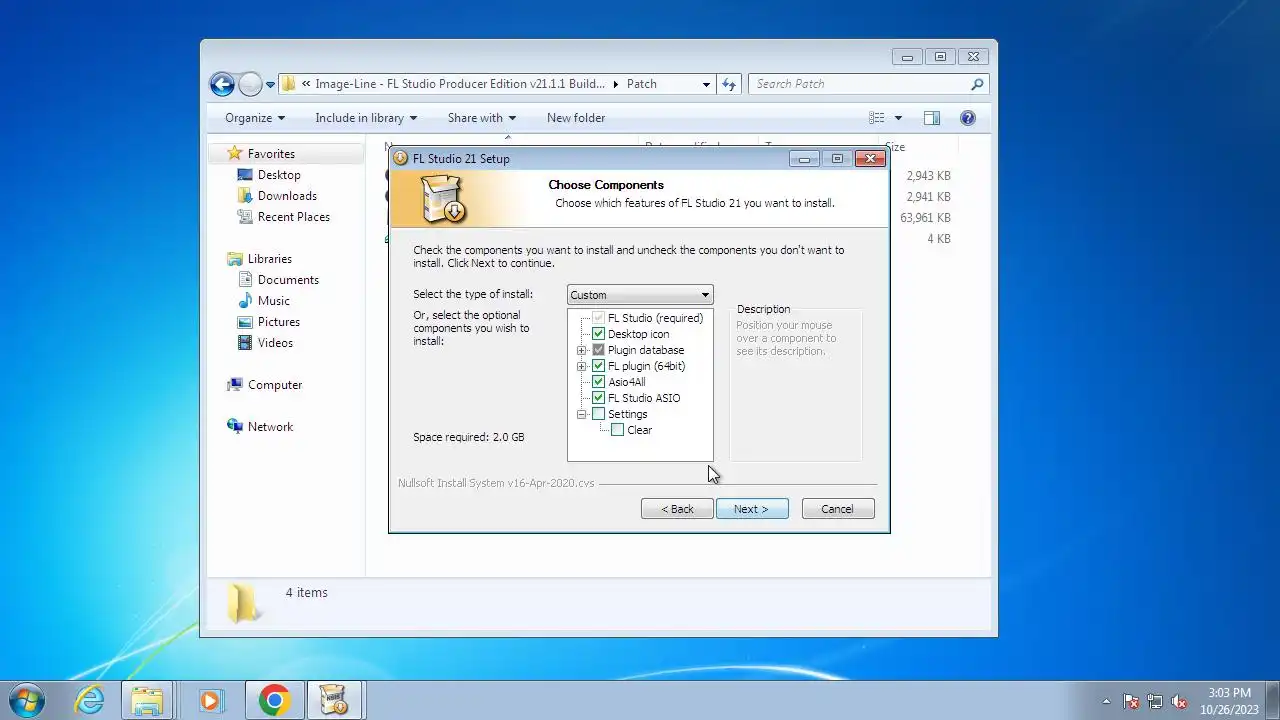The height and width of the screenshot is (720, 1280).
Task: Expand the Plugin database tree node
Action: [x=581, y=350]
